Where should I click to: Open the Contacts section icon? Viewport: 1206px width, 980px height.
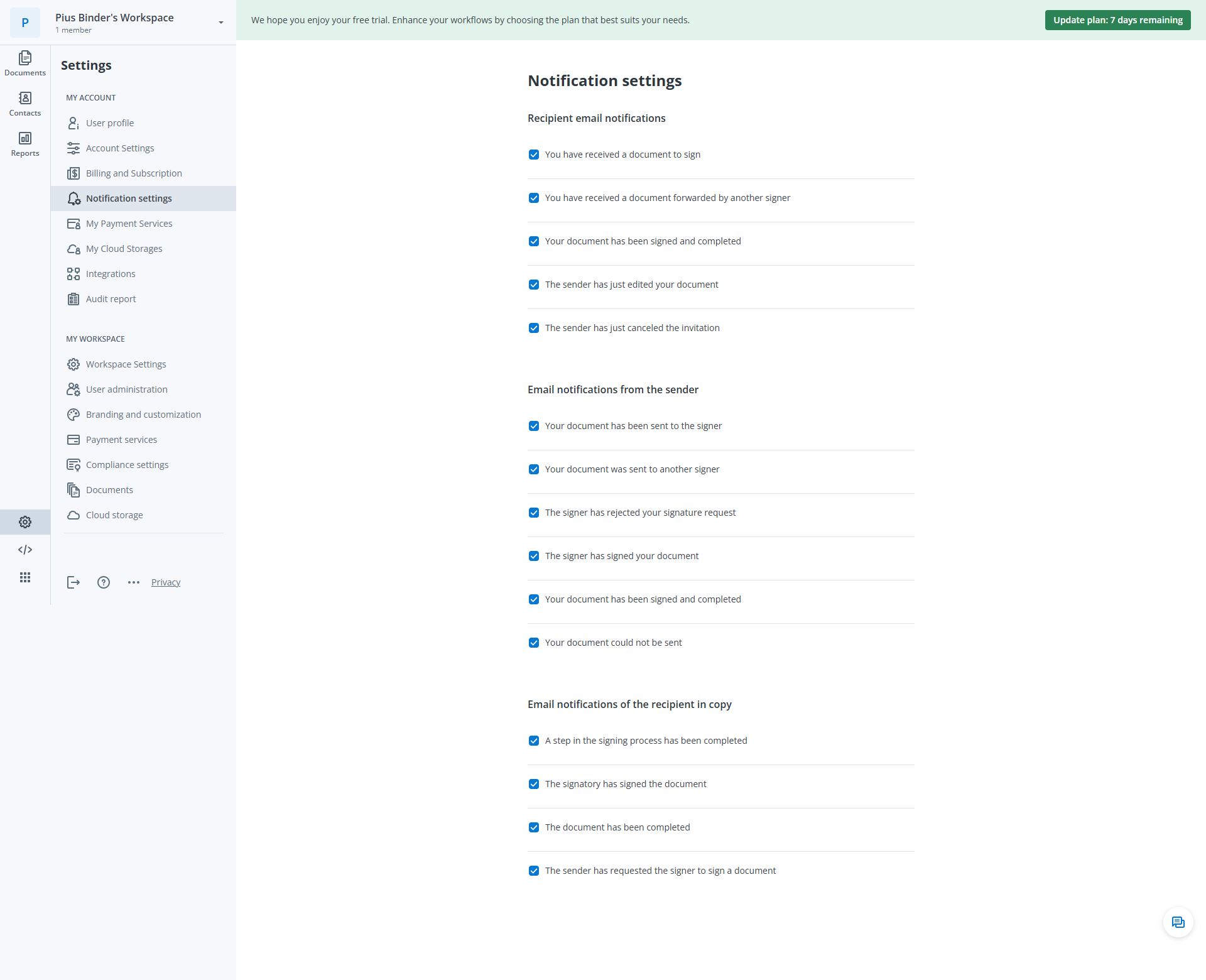coord(25,104)
